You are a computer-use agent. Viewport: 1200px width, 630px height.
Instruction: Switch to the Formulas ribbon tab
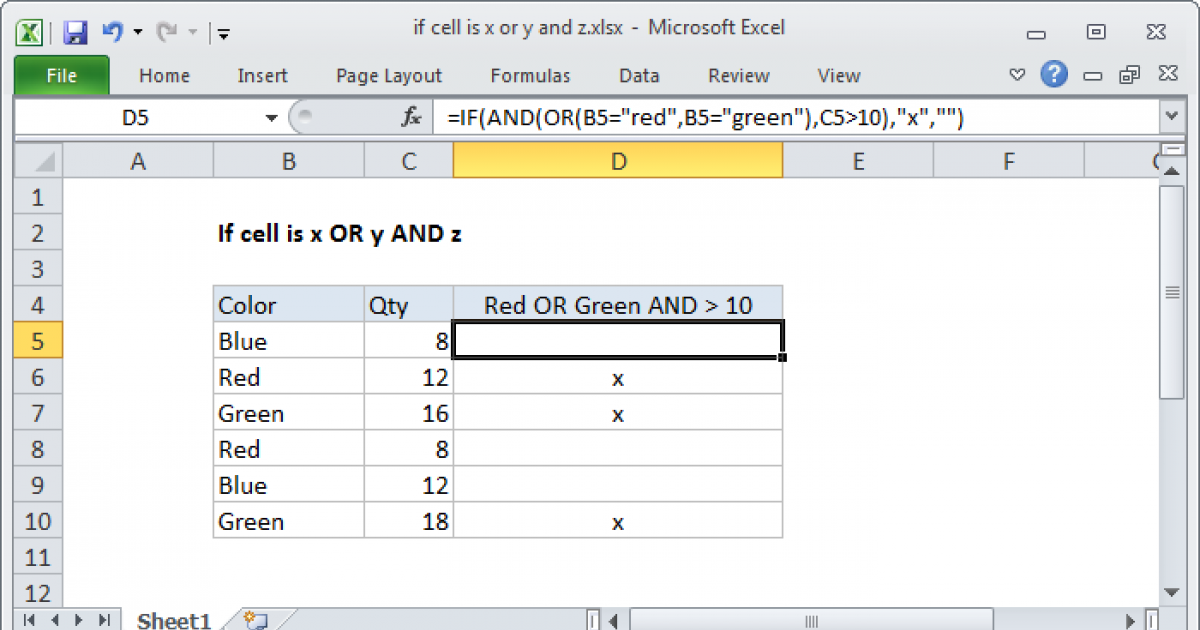(530, 75)
